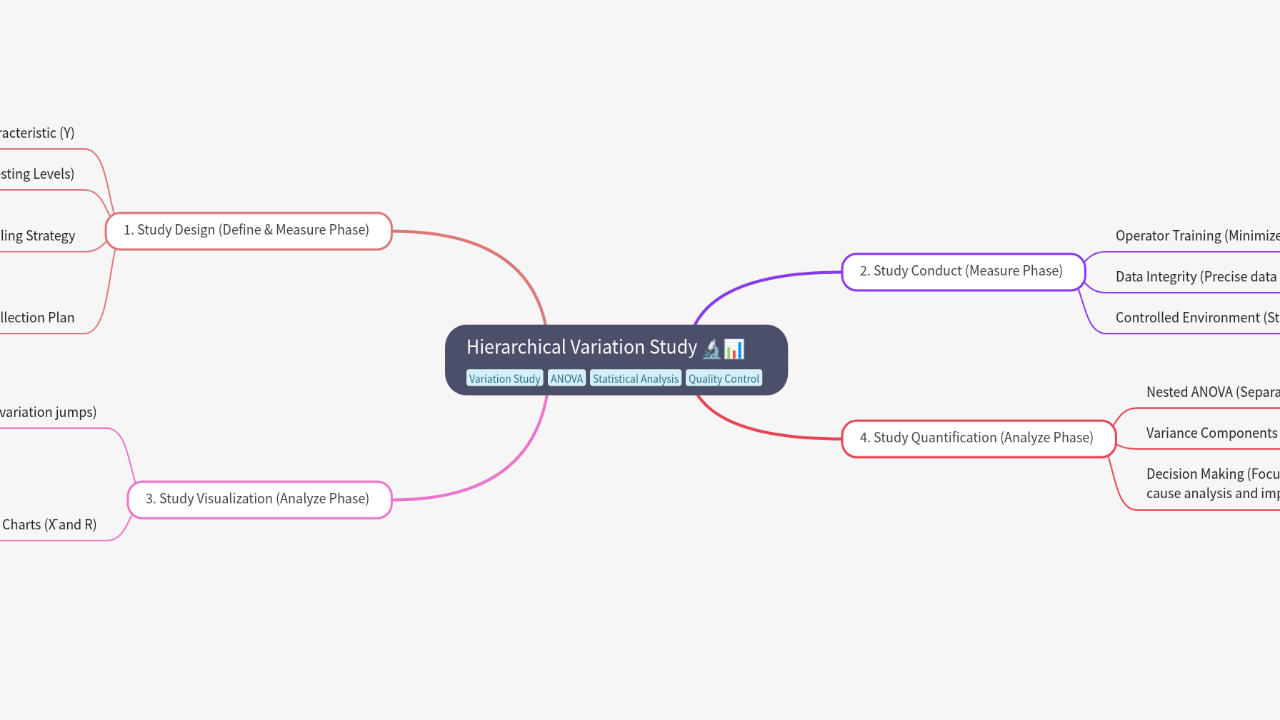
Task: Click the text ending in 'llection Plan'
Action: pyautogui.click(x=37, y=318)
